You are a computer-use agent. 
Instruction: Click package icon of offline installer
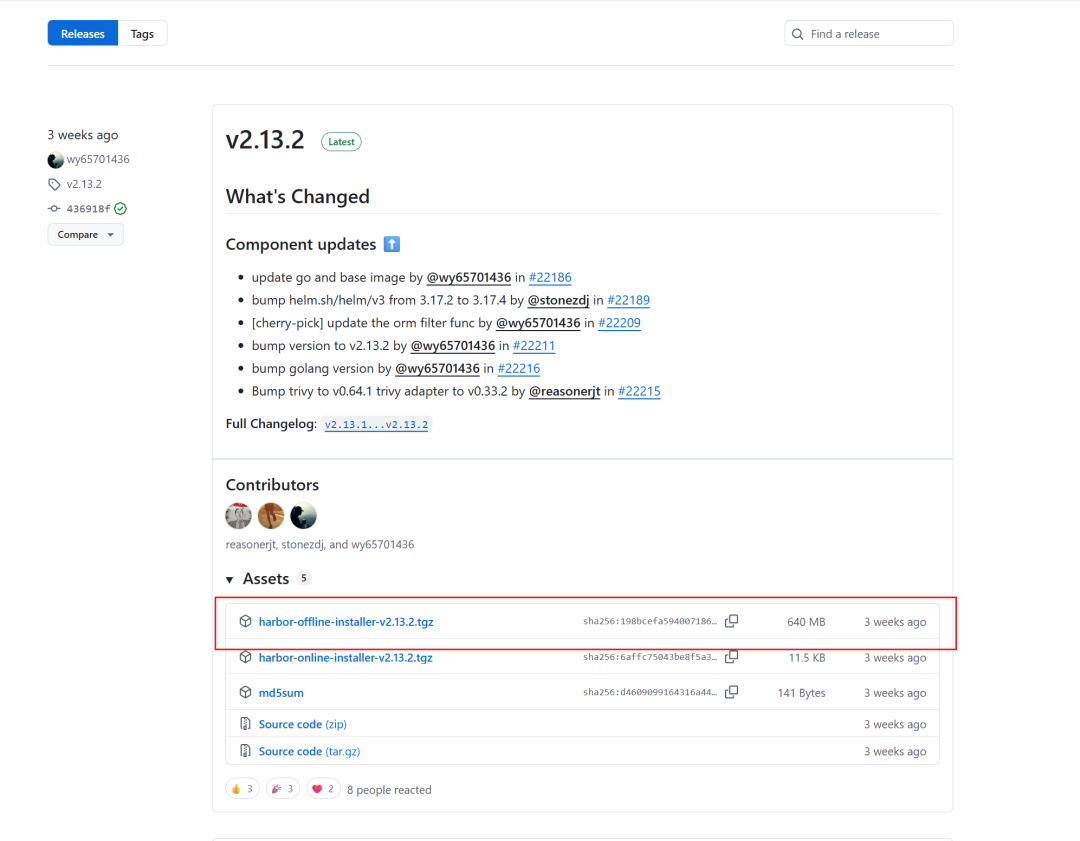pos(245,621)
